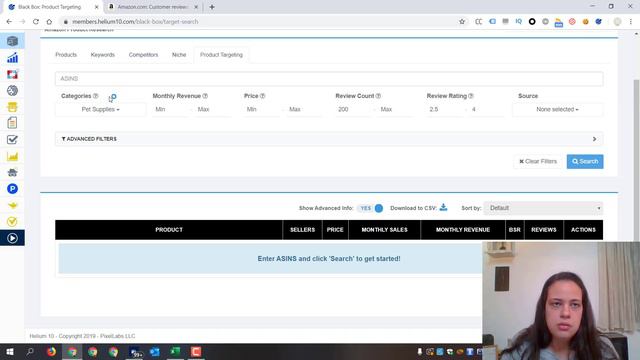640x360 pixels.
Task: Open Firefox from the taskbar
Action: click(51, 351)
